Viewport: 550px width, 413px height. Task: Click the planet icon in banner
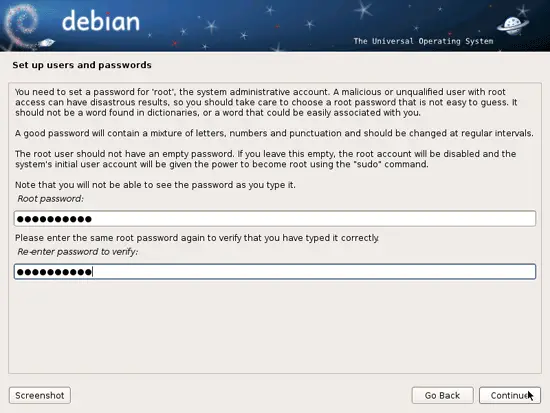coord(512,26)
